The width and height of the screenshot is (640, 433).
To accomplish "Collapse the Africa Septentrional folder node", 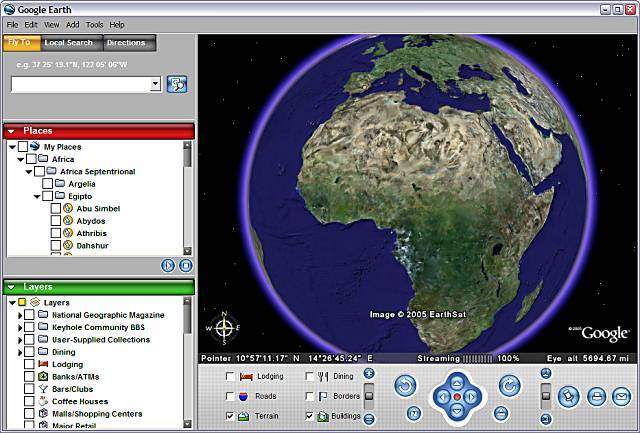I will pyautogui.click(x=29, y=172).
